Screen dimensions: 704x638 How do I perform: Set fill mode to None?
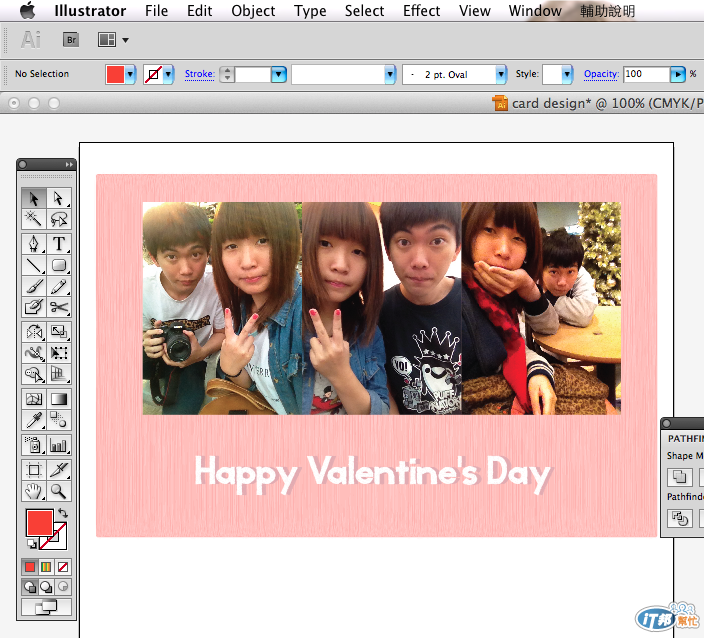(x=63, y=567)
